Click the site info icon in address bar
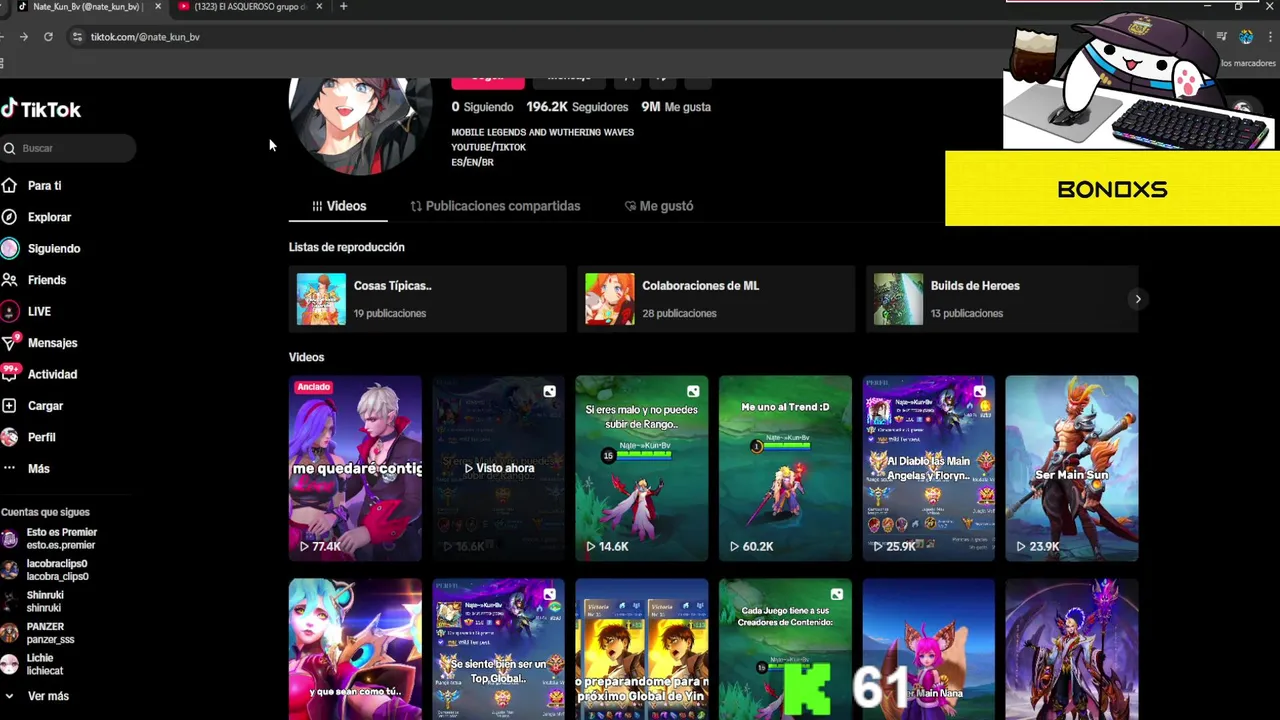The image size is (1280, 720). [x=77, y=37]
